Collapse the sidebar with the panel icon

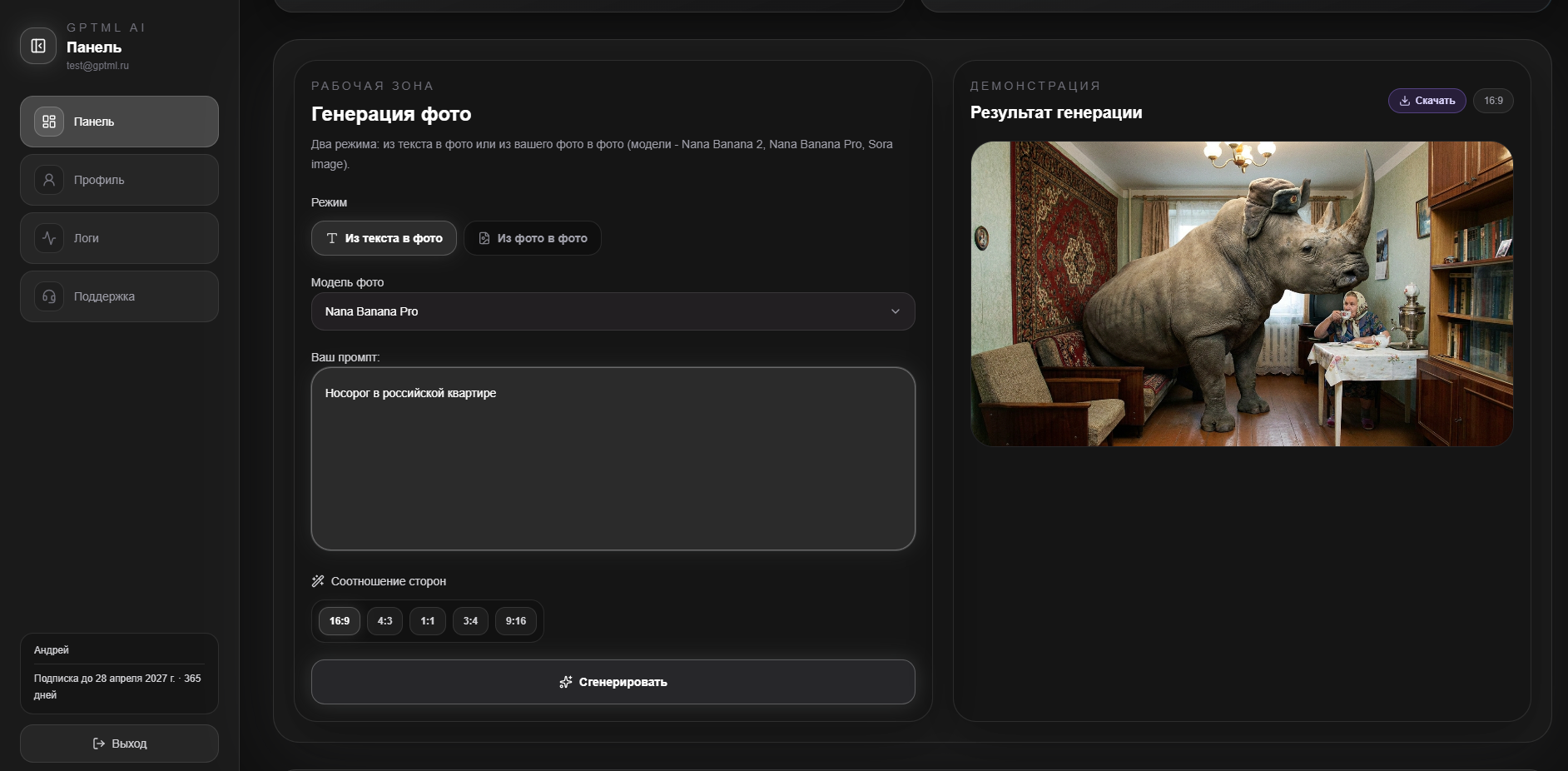click(38, 46)
